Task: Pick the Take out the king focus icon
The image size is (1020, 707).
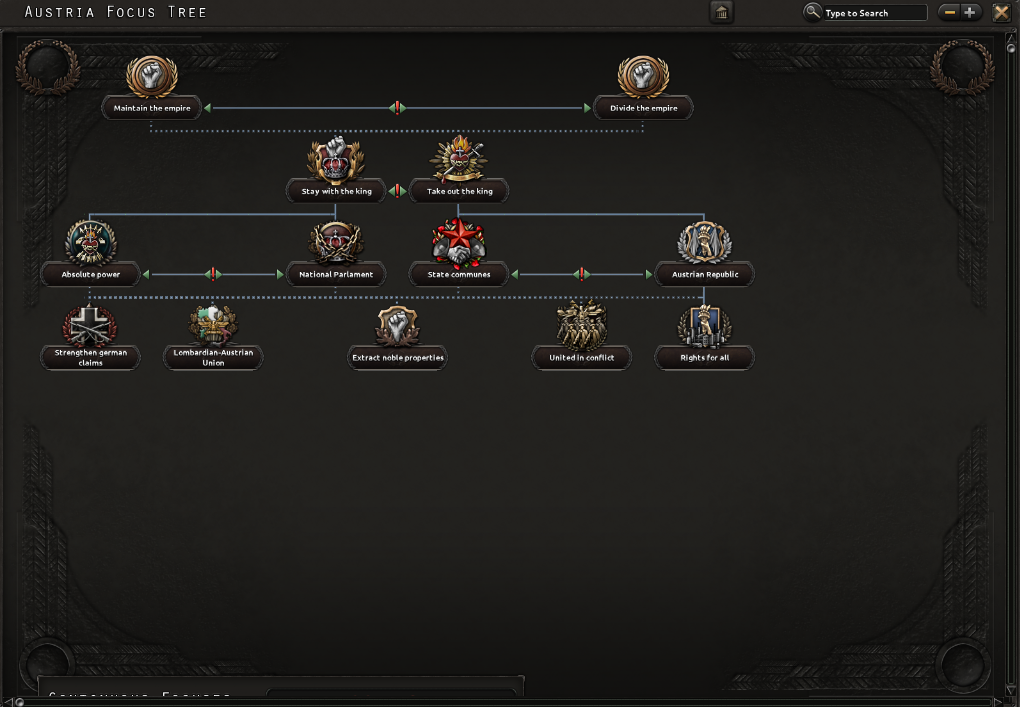Action: (459, 160)
